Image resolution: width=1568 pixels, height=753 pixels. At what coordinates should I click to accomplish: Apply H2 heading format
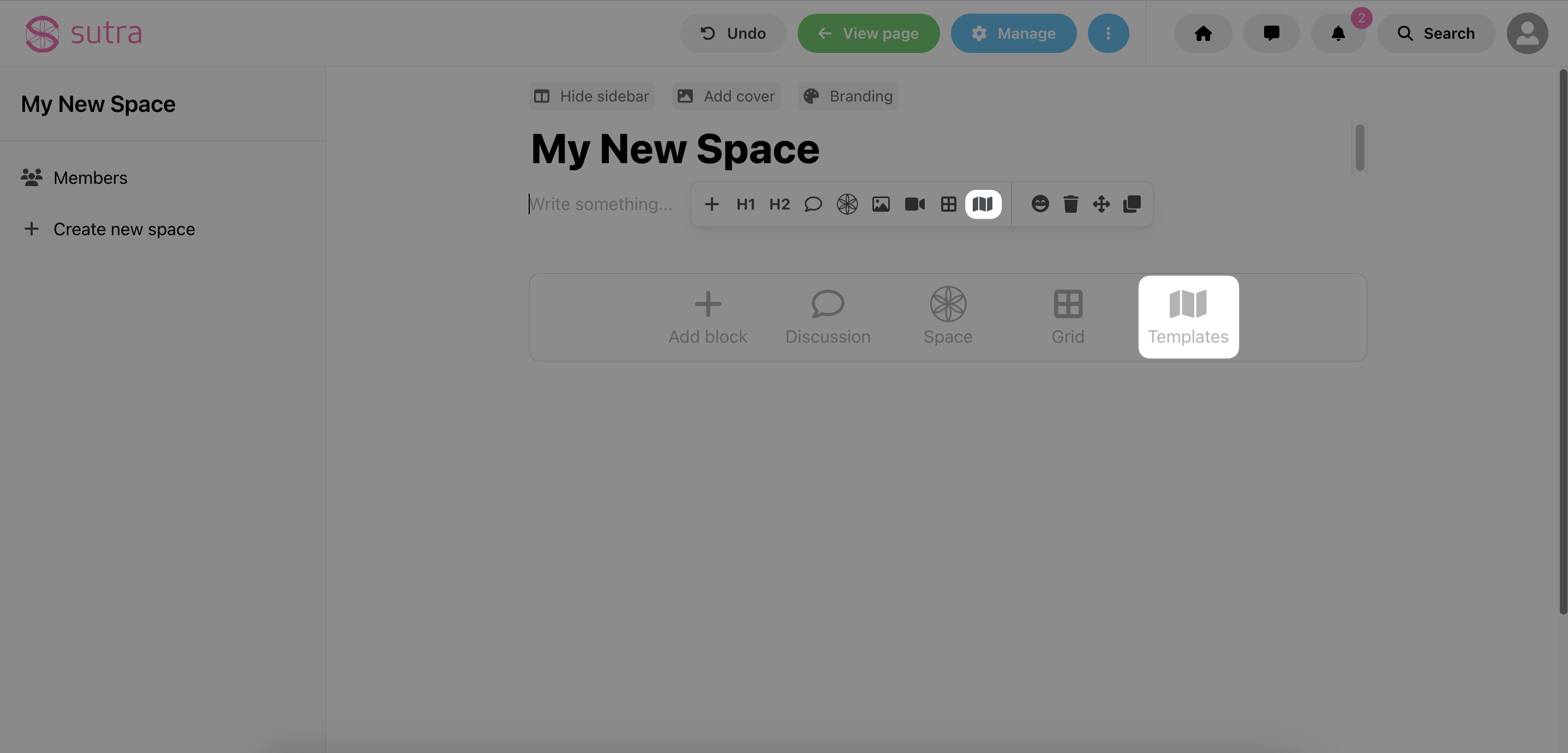780,204
